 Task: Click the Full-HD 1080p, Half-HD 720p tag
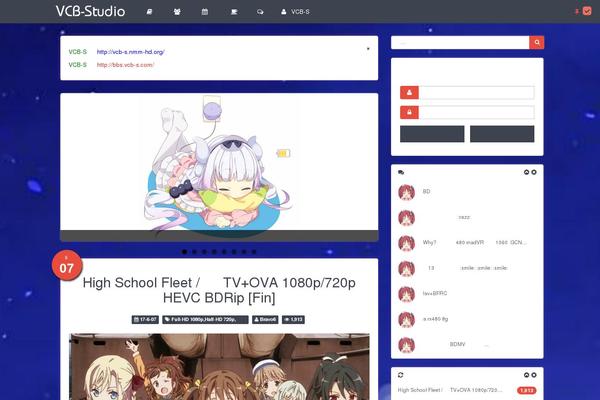click(x=205, y=320)
